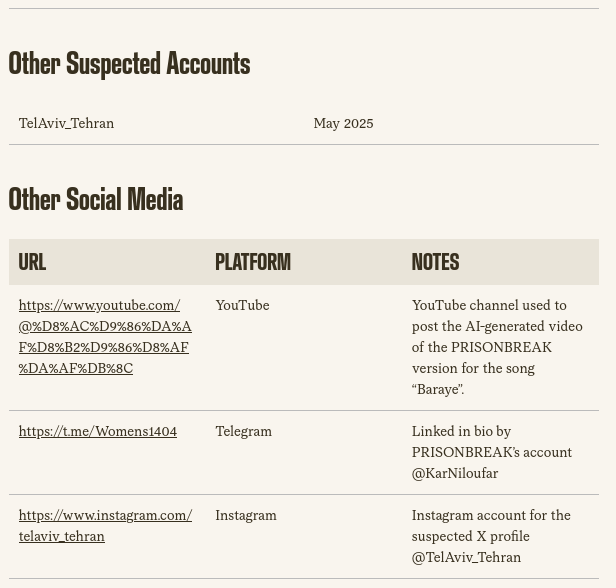Click the URL column header
Screen dimensions: 616x588
click(x=32, y=262)
